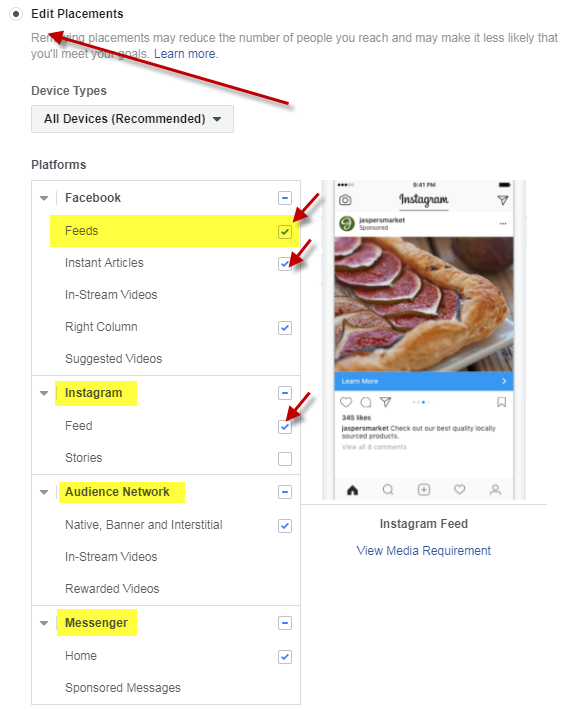Uncheck the Facebook Feeds checkbox
Screen dimensions: 580x710
click(285, 232)
